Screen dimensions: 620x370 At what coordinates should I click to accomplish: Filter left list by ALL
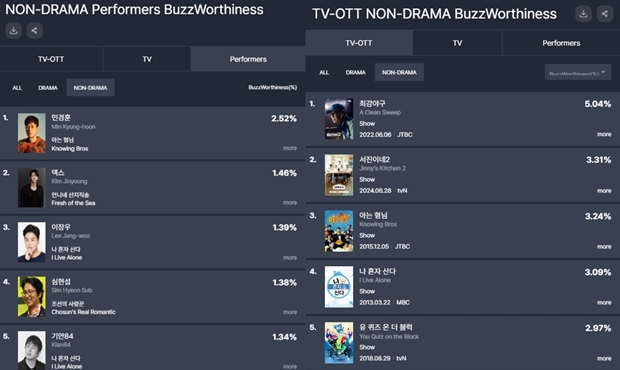(17, 88)
